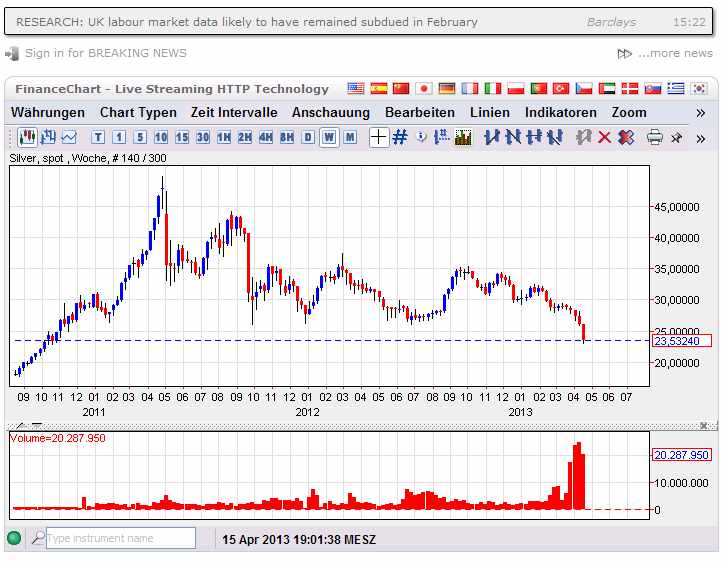726x565 pixels.
Task: Click the 20.287.950 volume value label
Action: 682,455
